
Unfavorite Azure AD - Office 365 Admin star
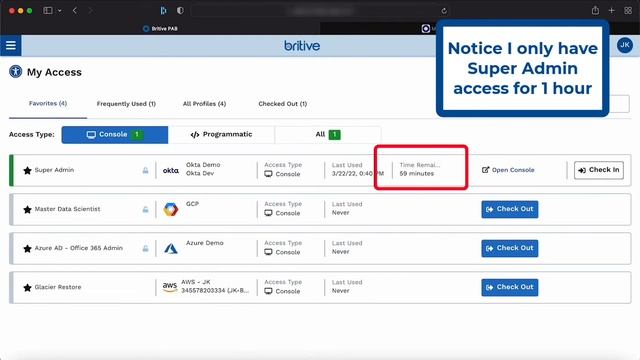[x=27, y=249]
